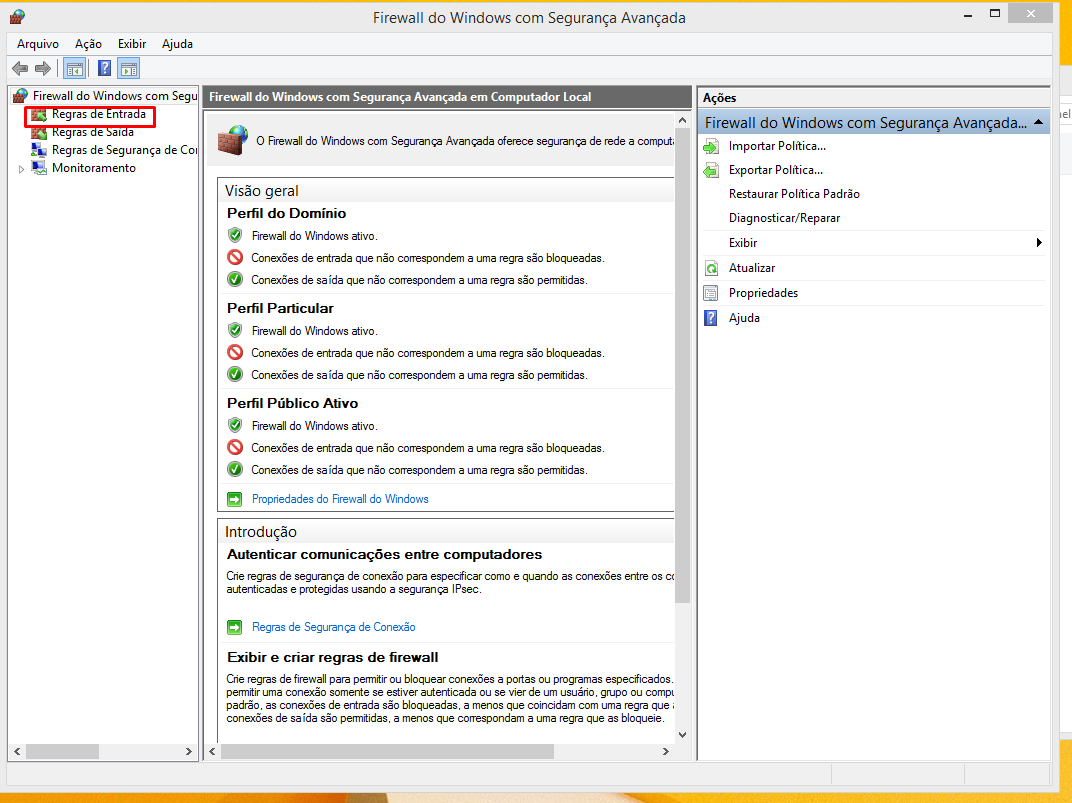The height and width of the screenshot is (803, 1072).
Task: Click the Perfil Público Ativo heading
Action: 293,403
